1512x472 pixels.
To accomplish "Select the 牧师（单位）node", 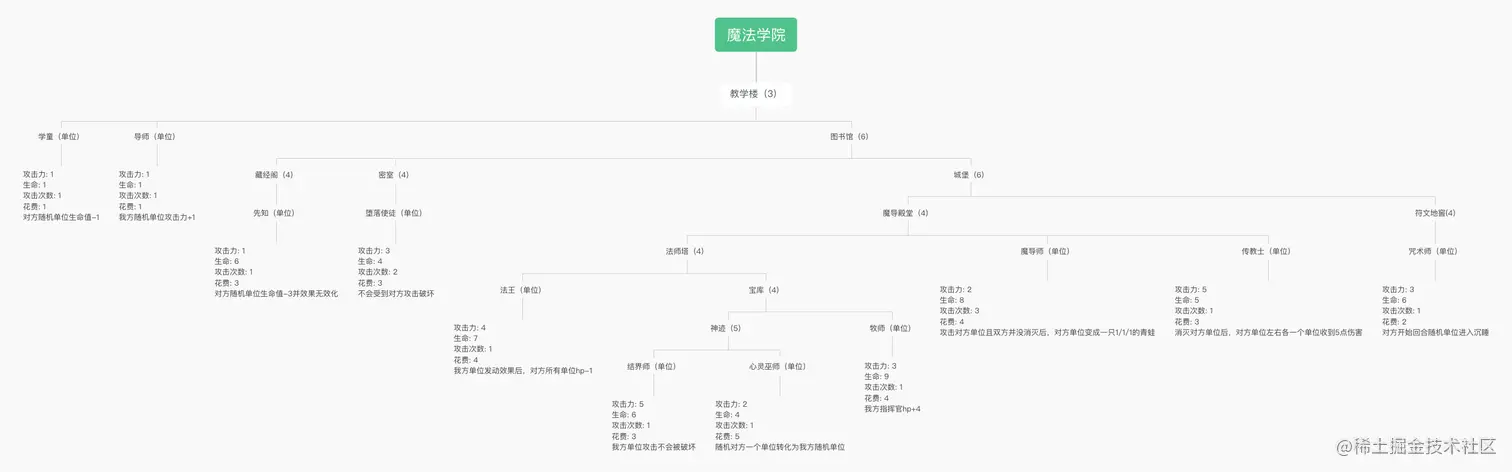I will point(891,328).
